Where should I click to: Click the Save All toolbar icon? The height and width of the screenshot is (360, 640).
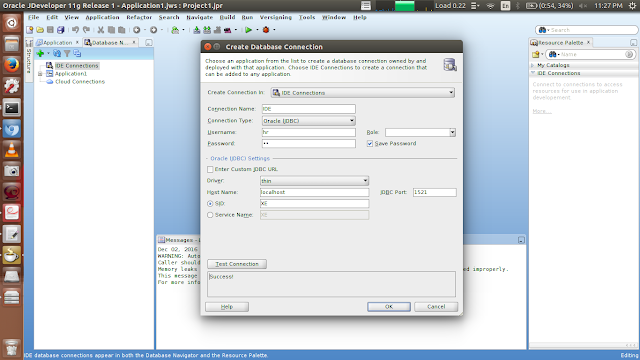point(61,30)
